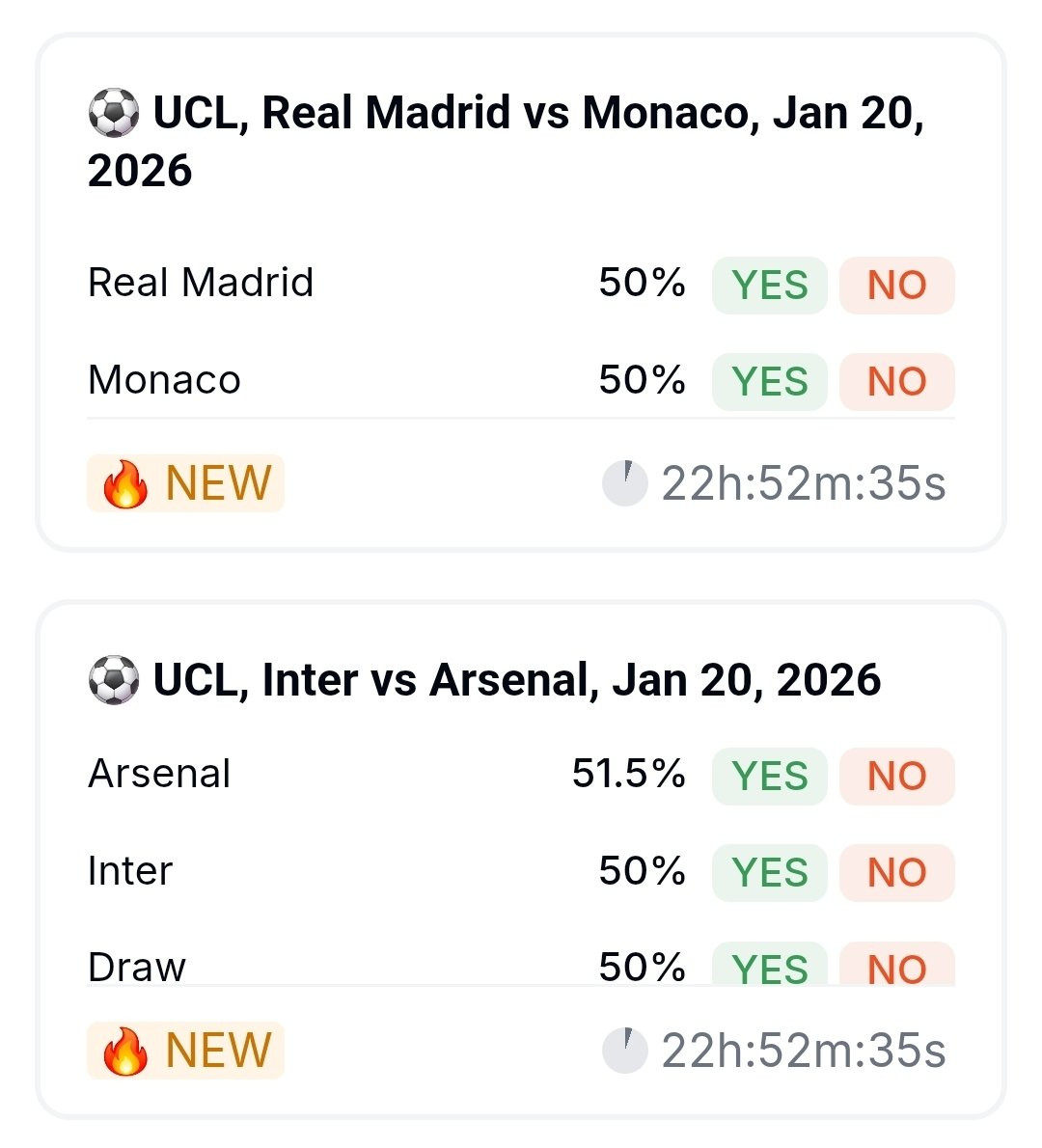Click countdown timer icon in Real Madrid card
The width and height of the screenshot is (1042, 1148).
click(624, 483)
